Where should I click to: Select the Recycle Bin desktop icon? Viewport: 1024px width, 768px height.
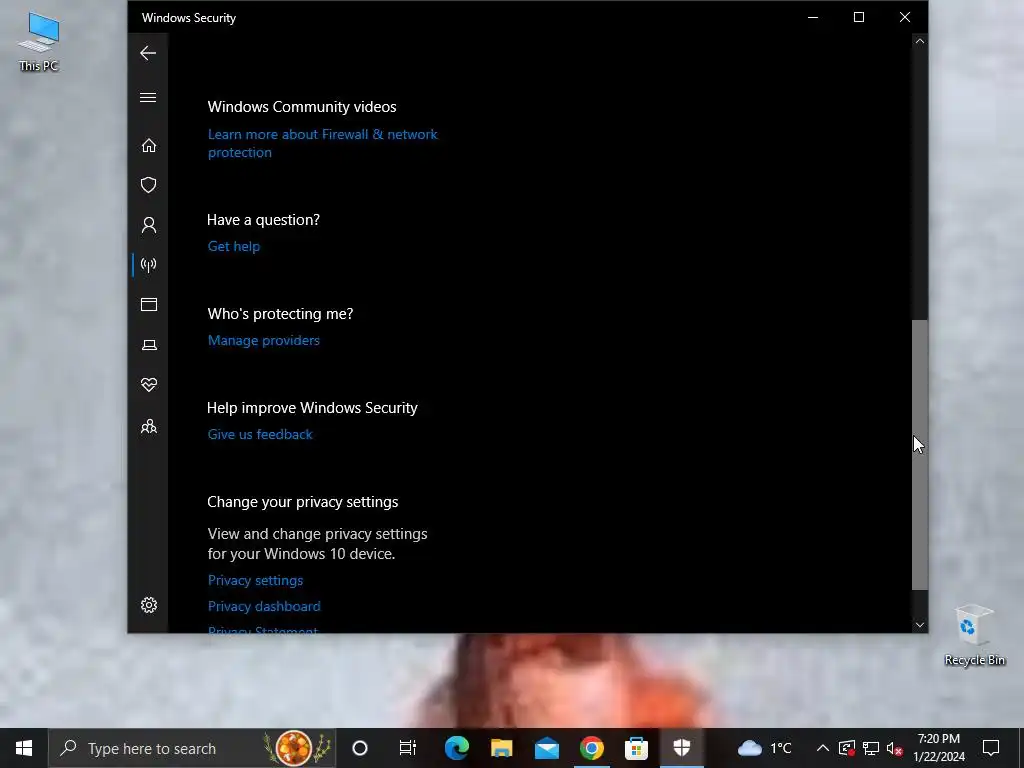pyautogui.click(x=974, y=635)
